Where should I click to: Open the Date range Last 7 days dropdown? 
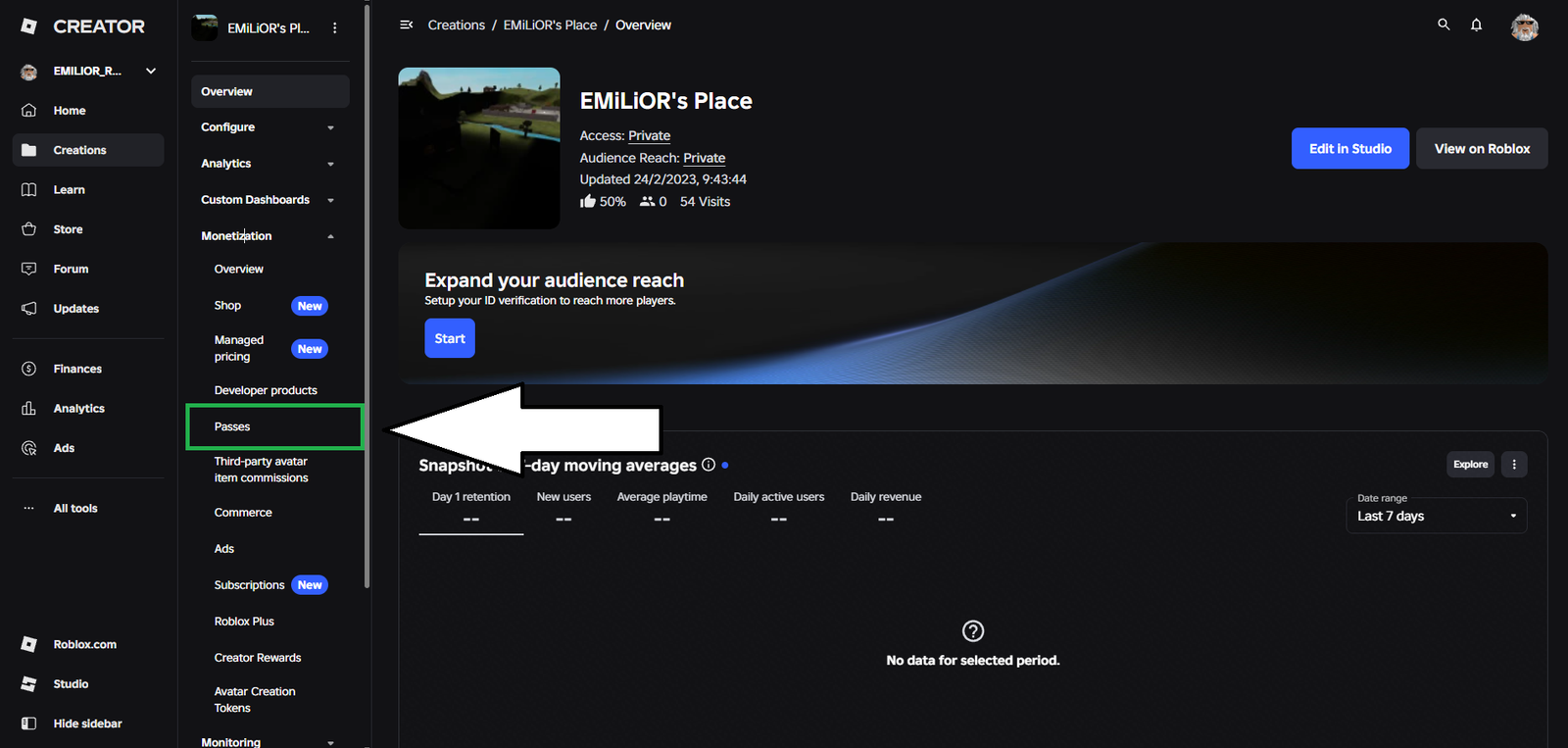[1436, 516]
